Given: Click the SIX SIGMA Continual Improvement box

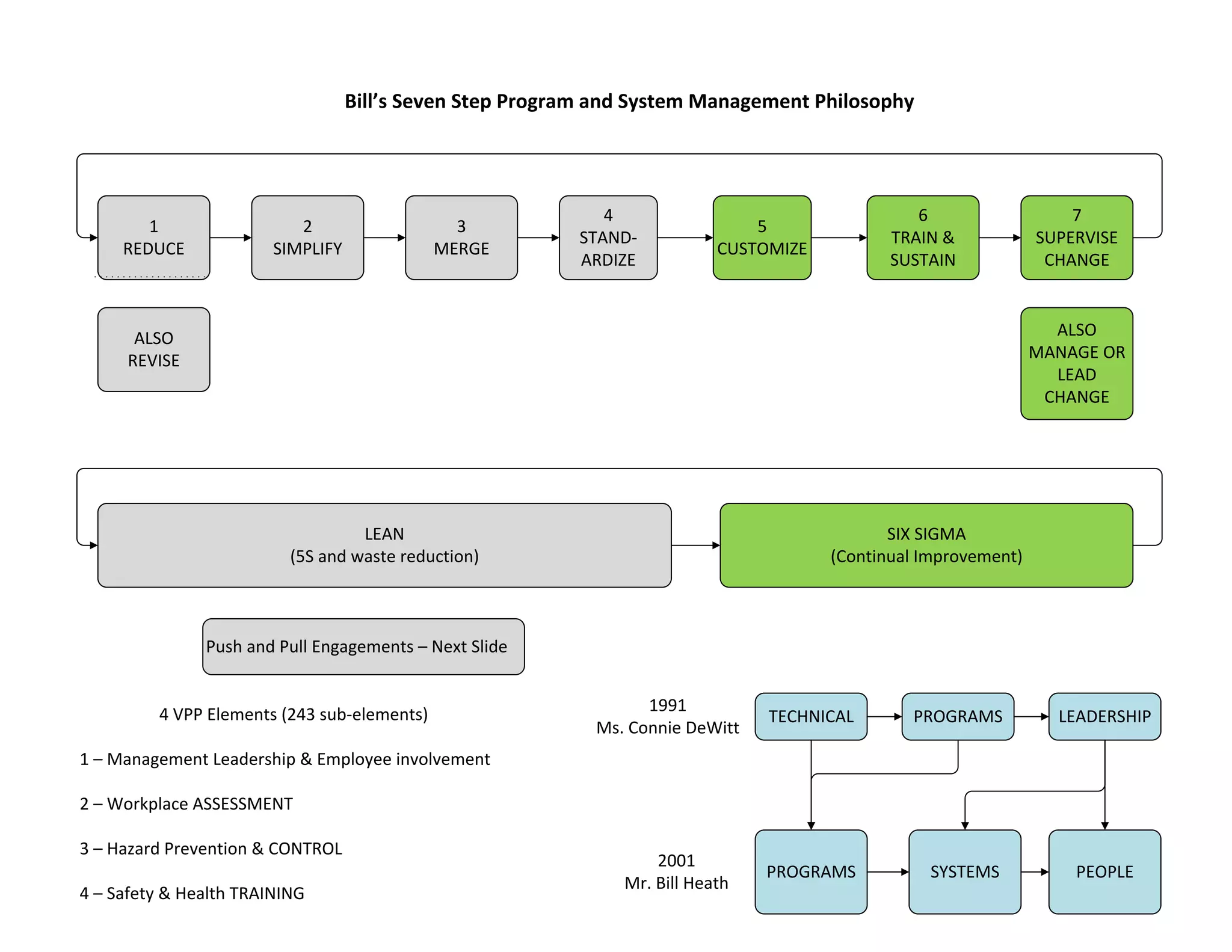Looking at the screenshot, I should [926, 545].
